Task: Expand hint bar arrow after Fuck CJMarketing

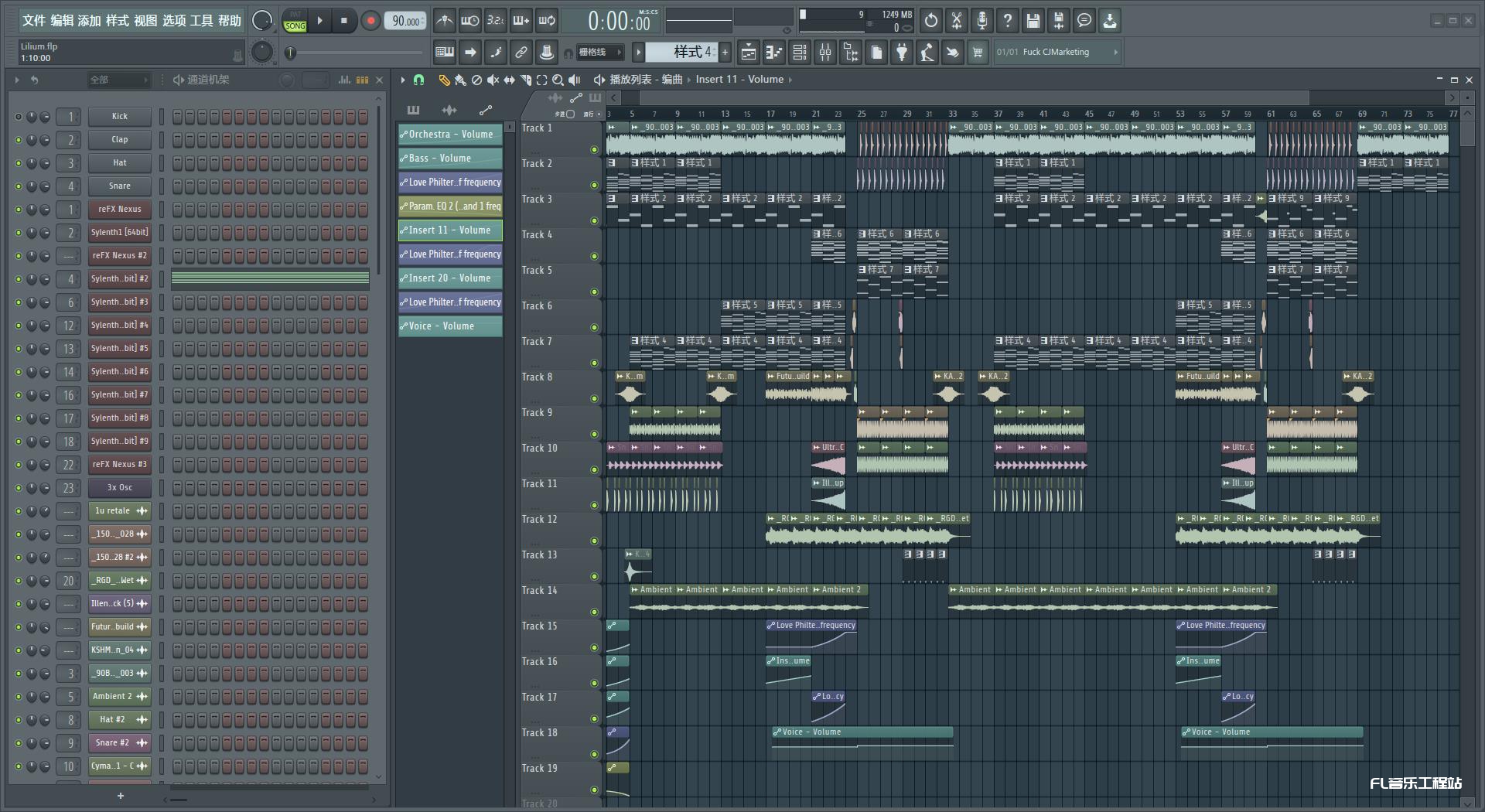Action: [1115, 53]
